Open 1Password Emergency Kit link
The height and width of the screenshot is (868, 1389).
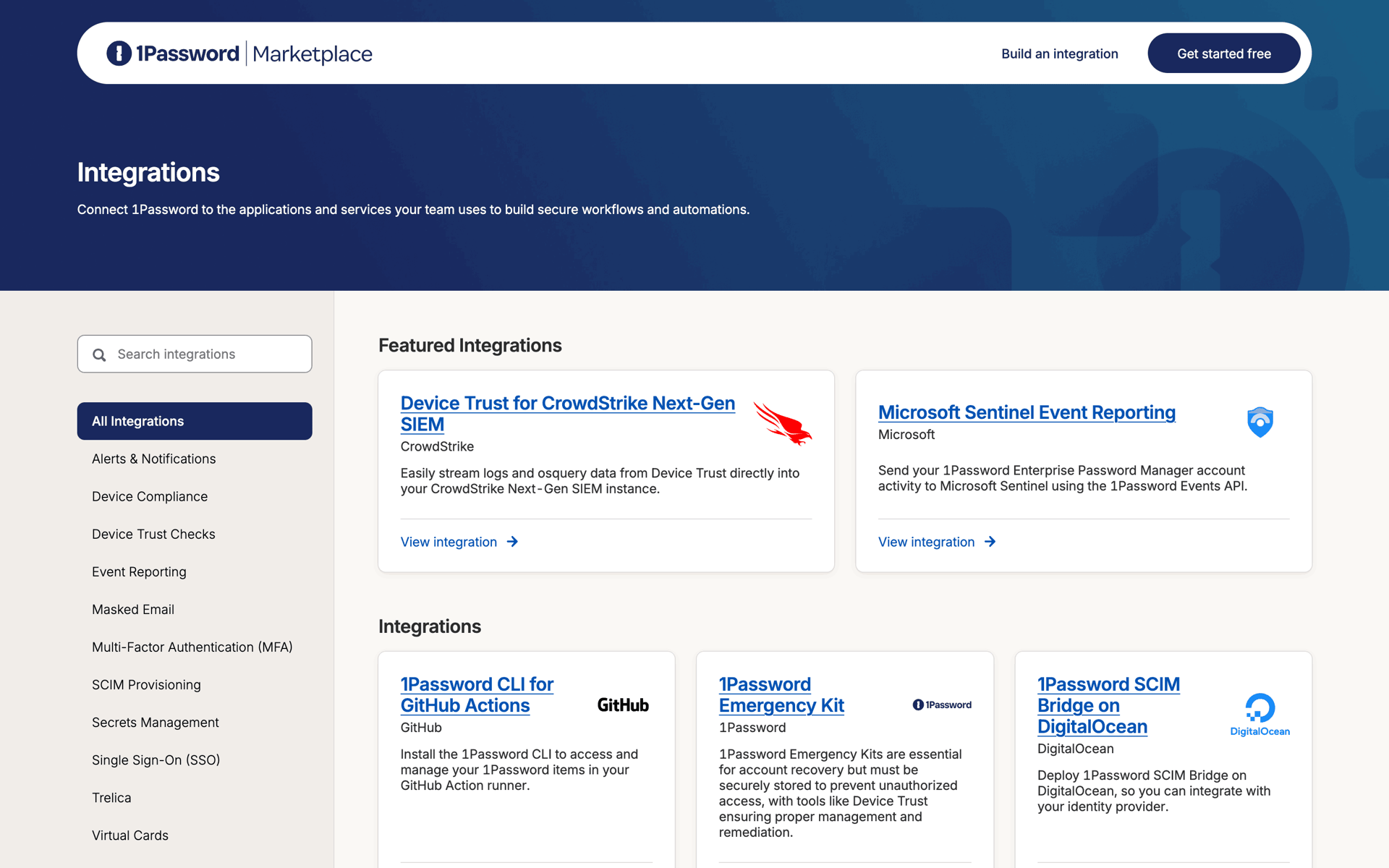[781, 694]
